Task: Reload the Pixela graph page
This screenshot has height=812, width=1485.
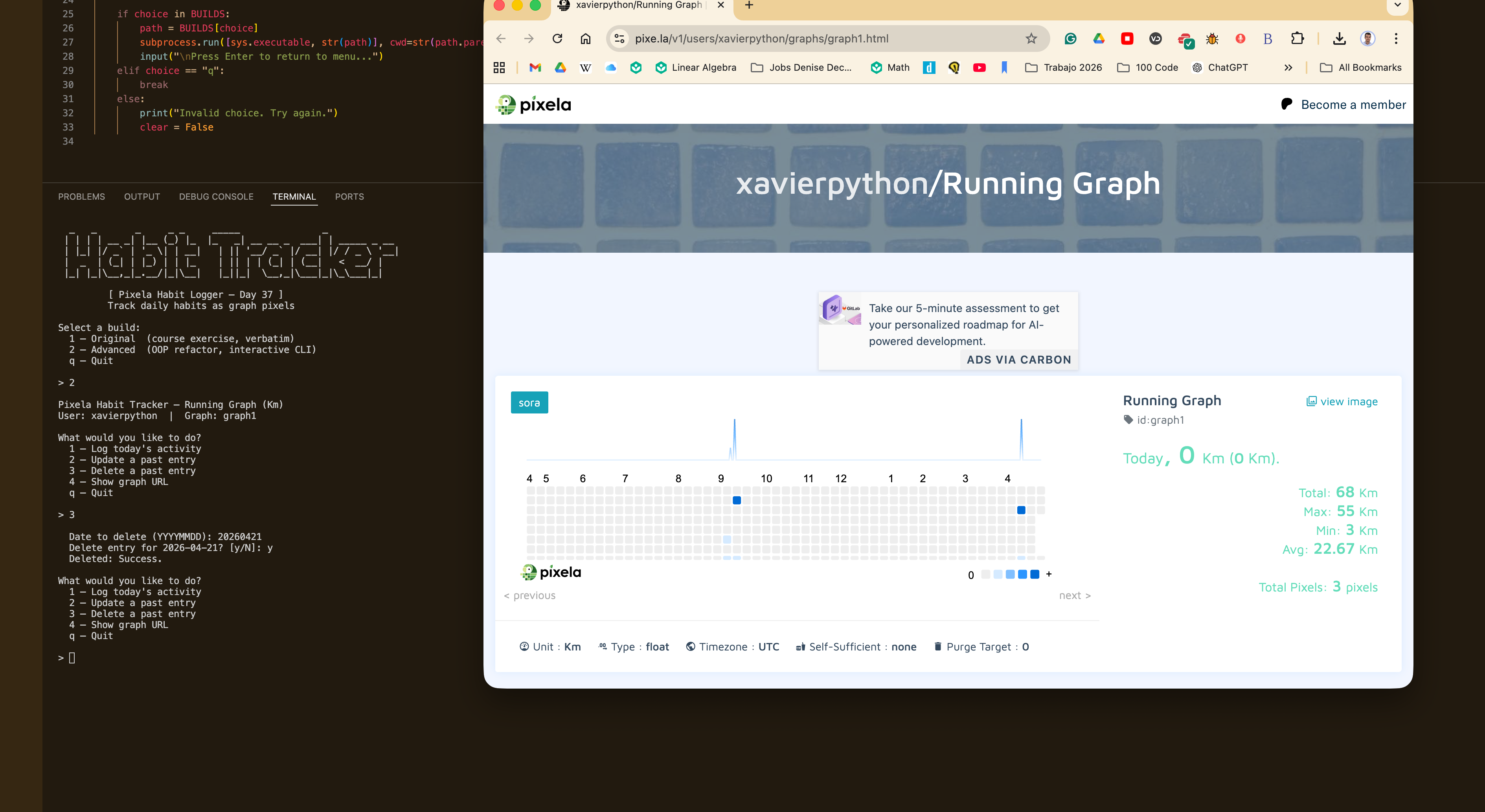Action: tap(557, 39)
